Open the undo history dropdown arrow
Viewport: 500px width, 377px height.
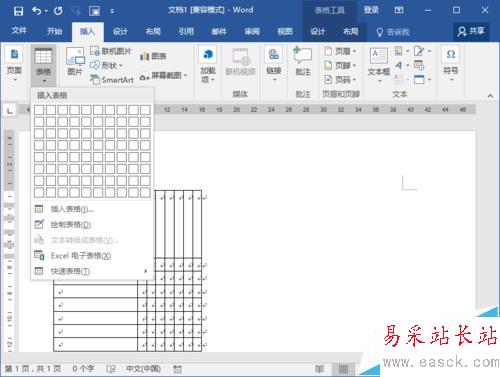(x=46, y=11)
